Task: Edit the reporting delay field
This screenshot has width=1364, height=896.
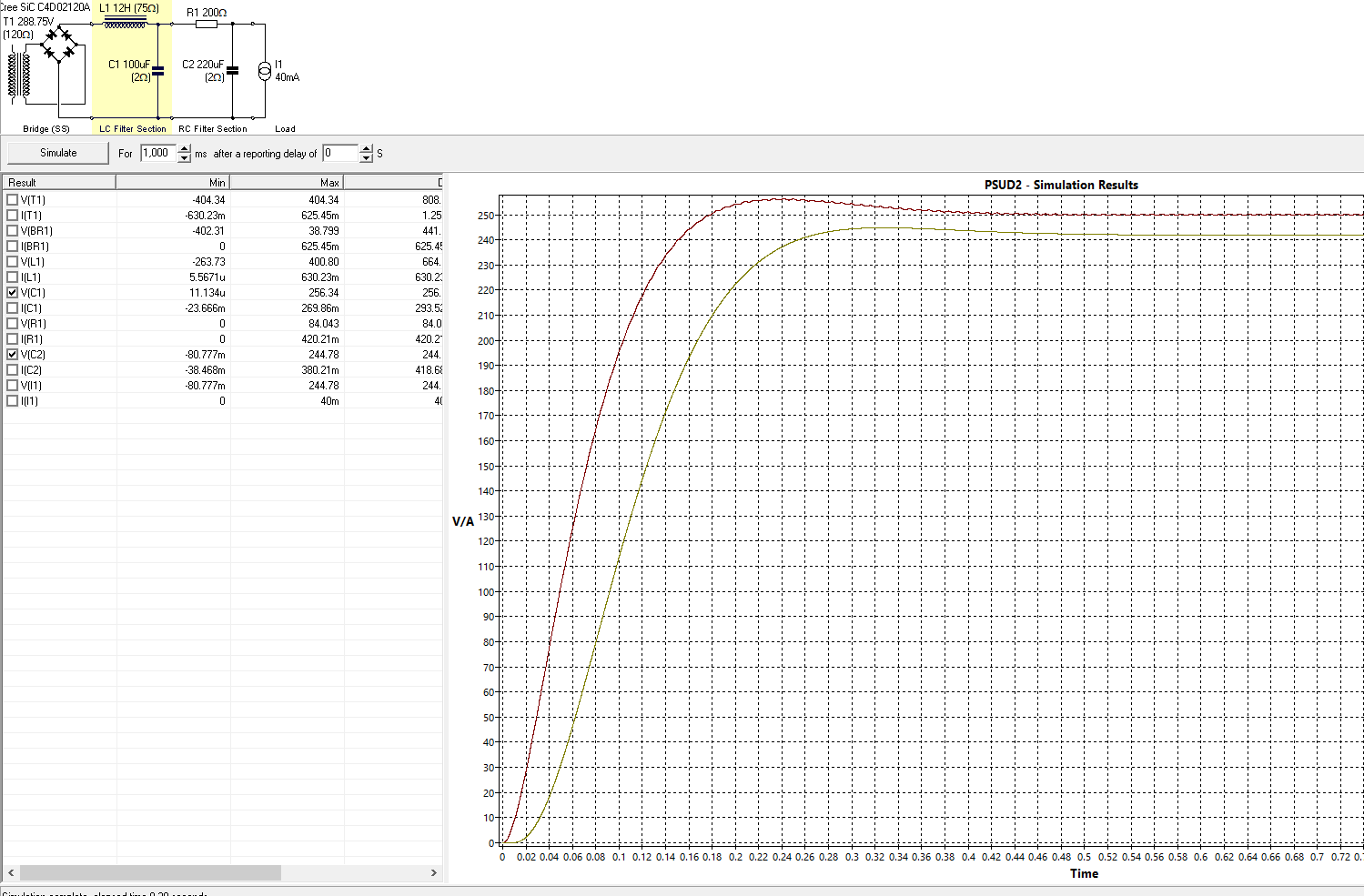Action: (340, 153)
